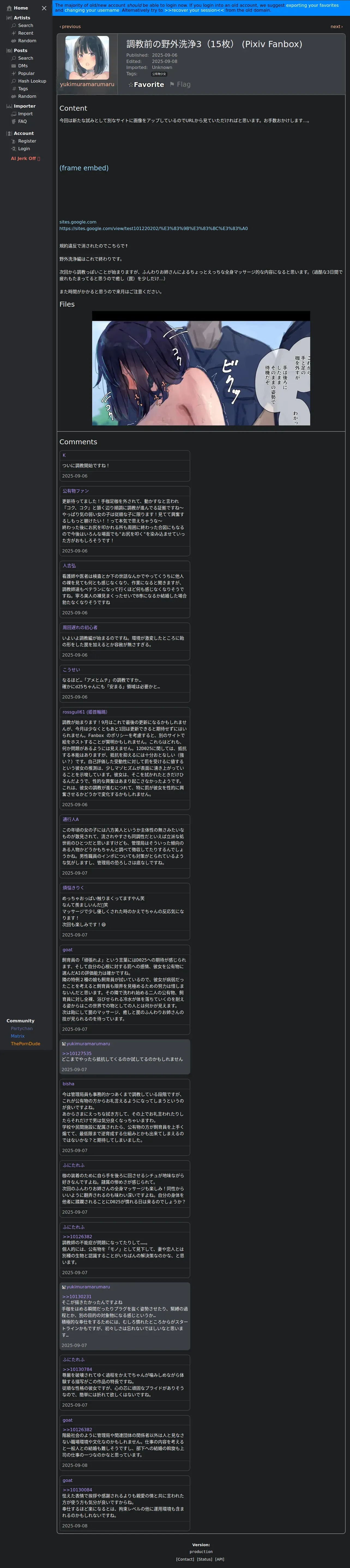Click the Files section heading

68,304
